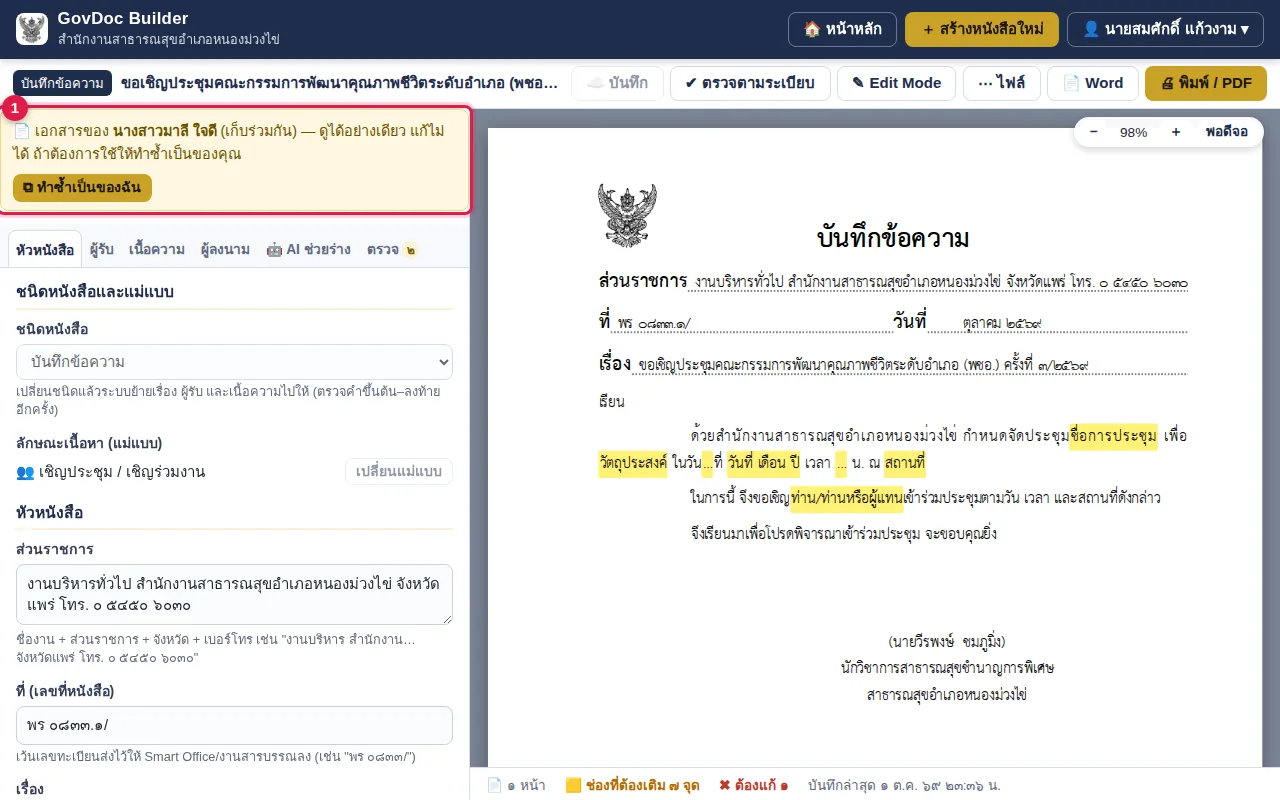The height and width of the screenshot is (800, 1280).
Task: Switch to ผู้รับ tab
Action: click(x=101, y=249)
